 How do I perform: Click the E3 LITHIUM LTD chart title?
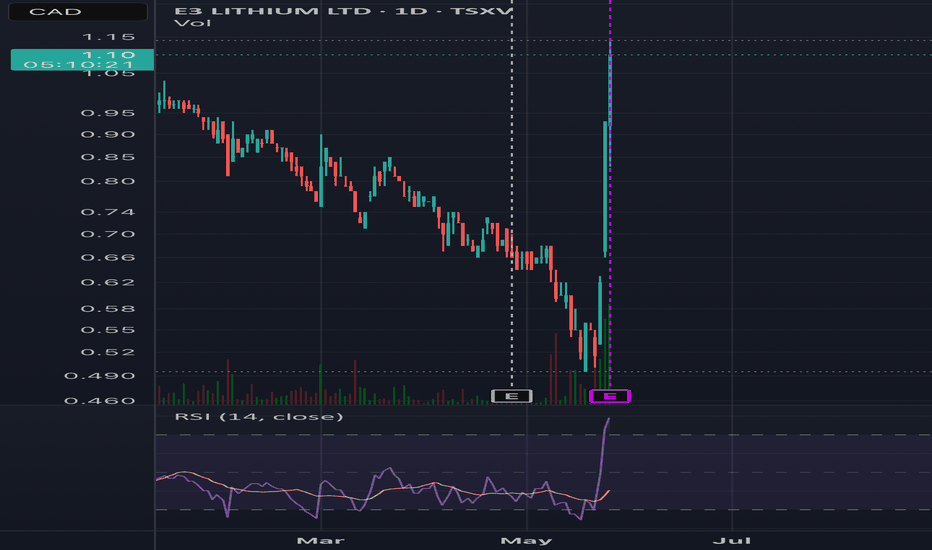(343, 11)
